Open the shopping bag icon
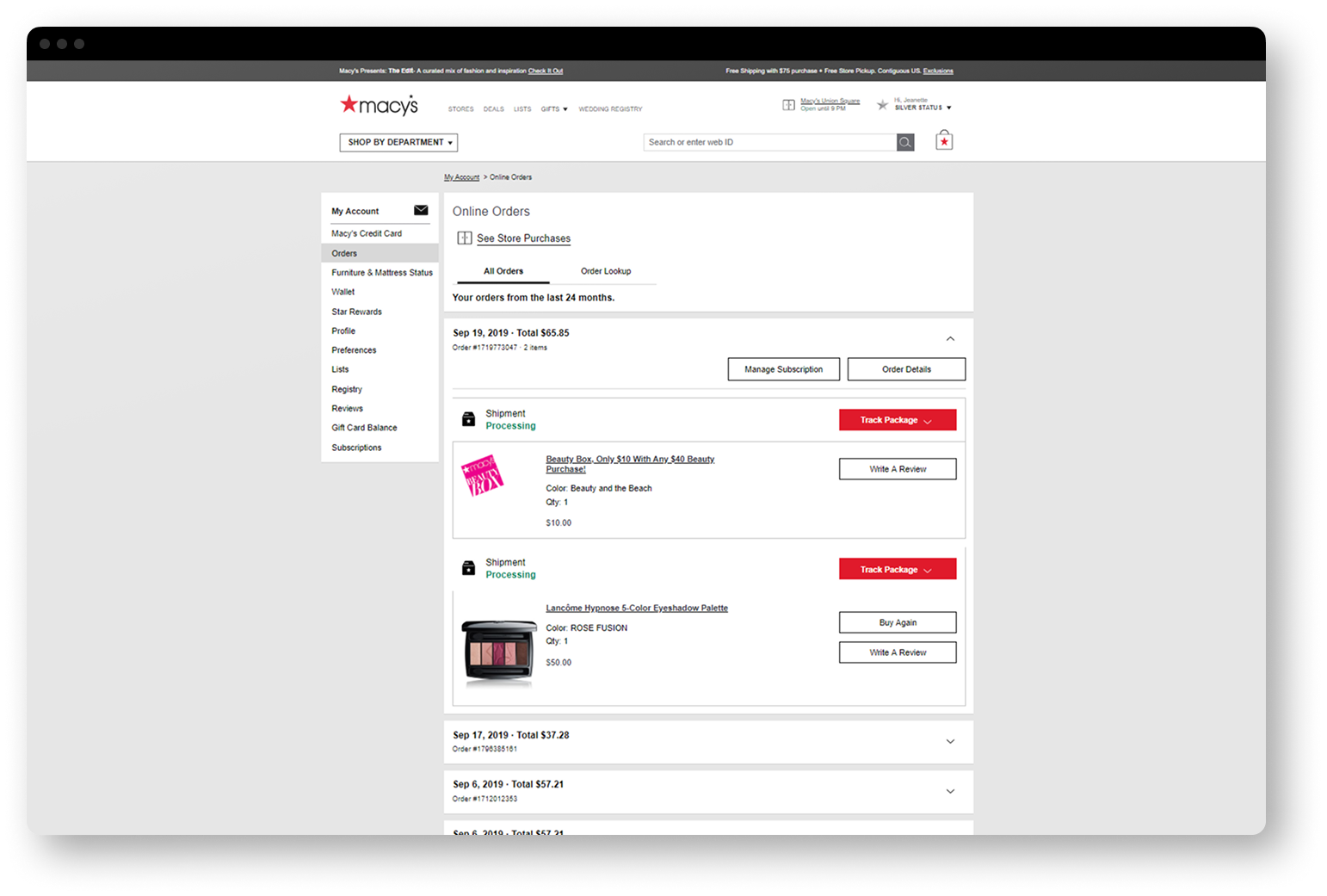Image resolution: width=1327 pixels, height=896 pixels. tap(944, 140)
